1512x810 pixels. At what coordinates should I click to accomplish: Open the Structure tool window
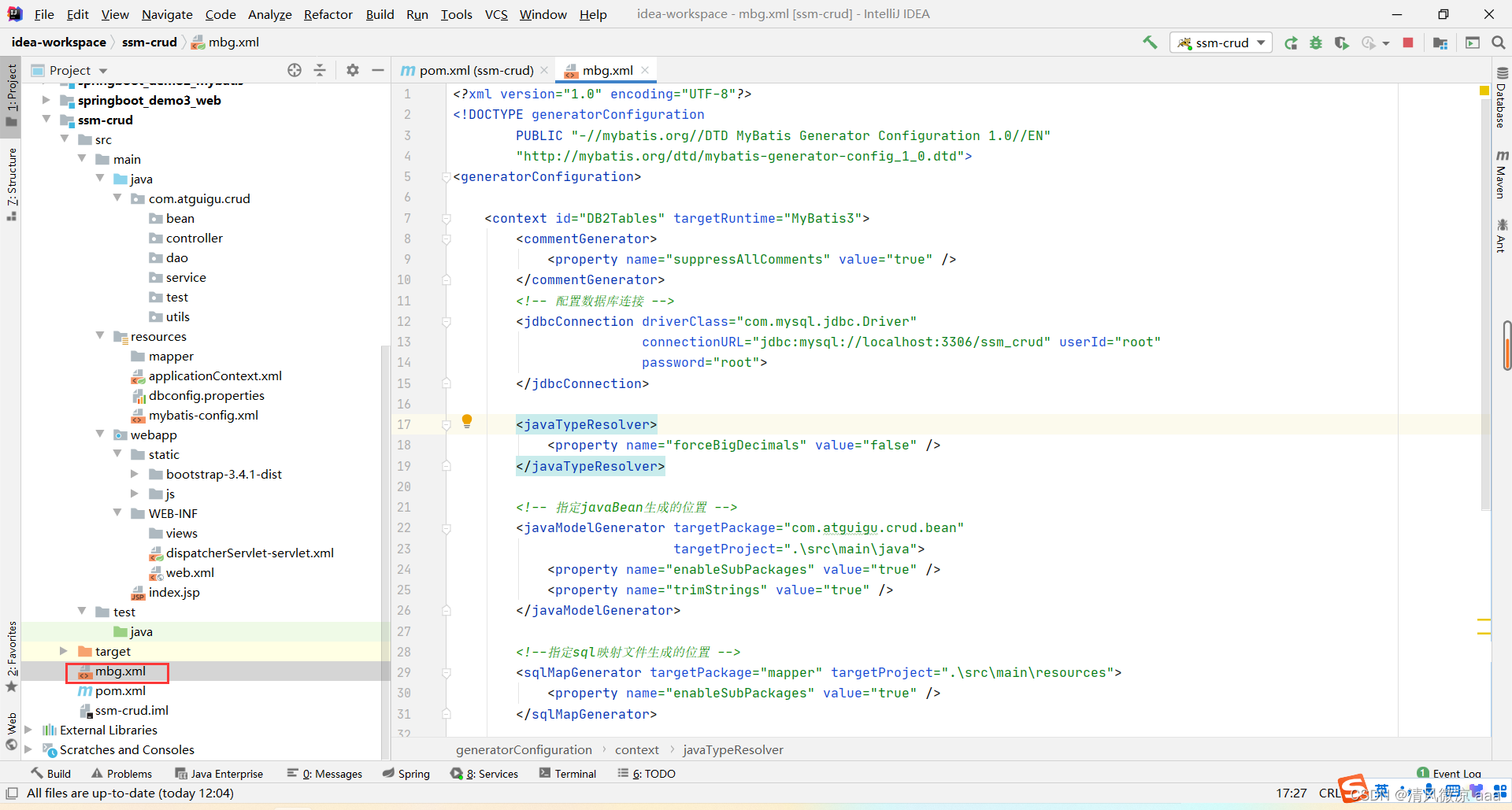11,184
